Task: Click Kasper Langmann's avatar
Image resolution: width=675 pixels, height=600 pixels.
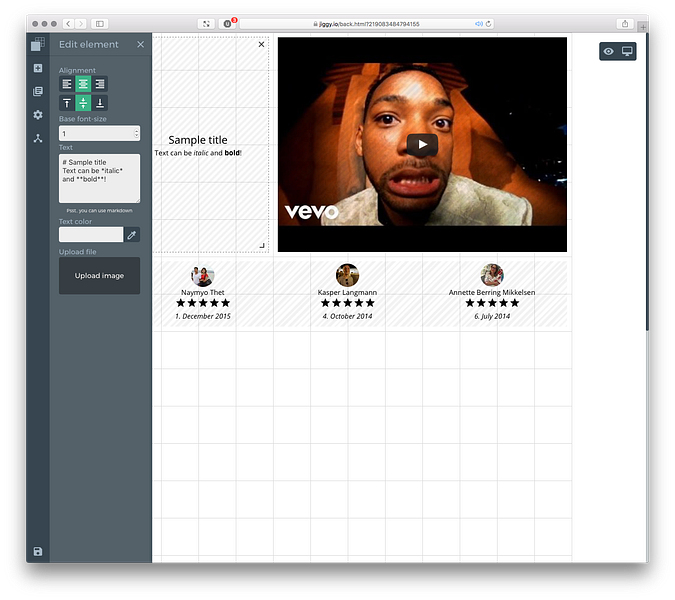Action: pyautogui.click(x=347, y=275)
